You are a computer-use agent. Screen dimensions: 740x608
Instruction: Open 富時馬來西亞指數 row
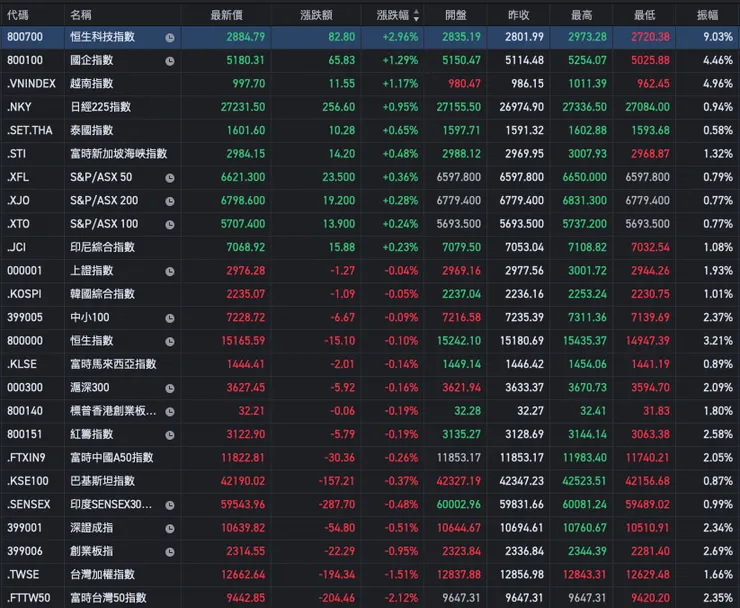coord(370,364)
